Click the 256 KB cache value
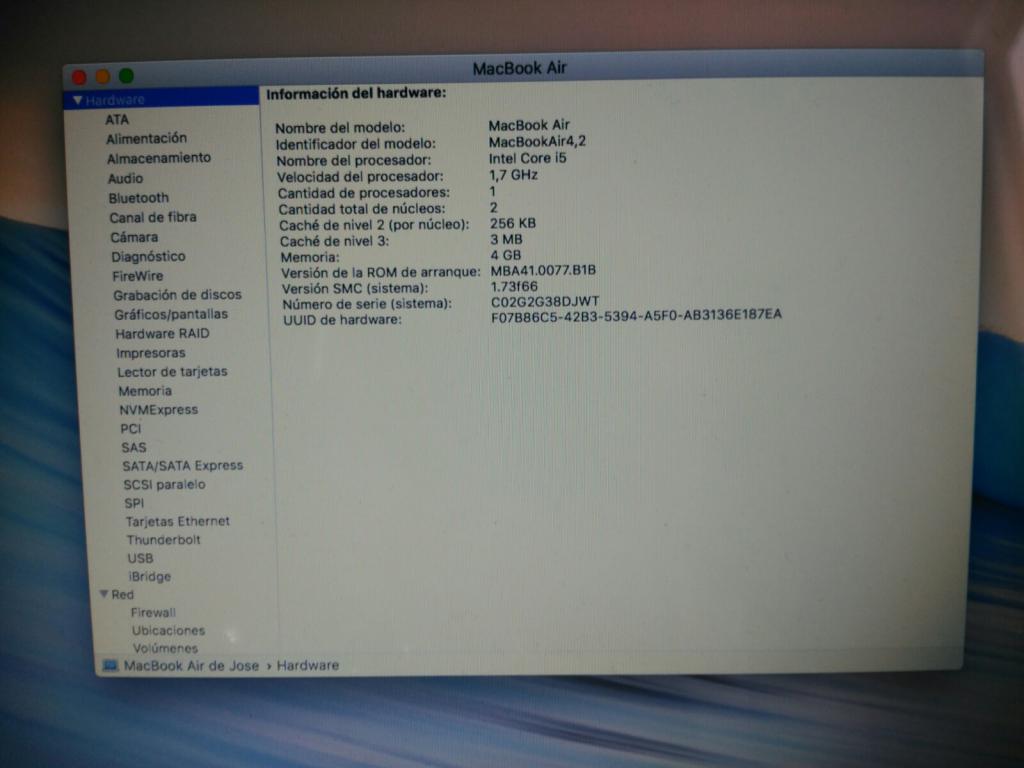 pyautogui.click(x=513, y=223)
